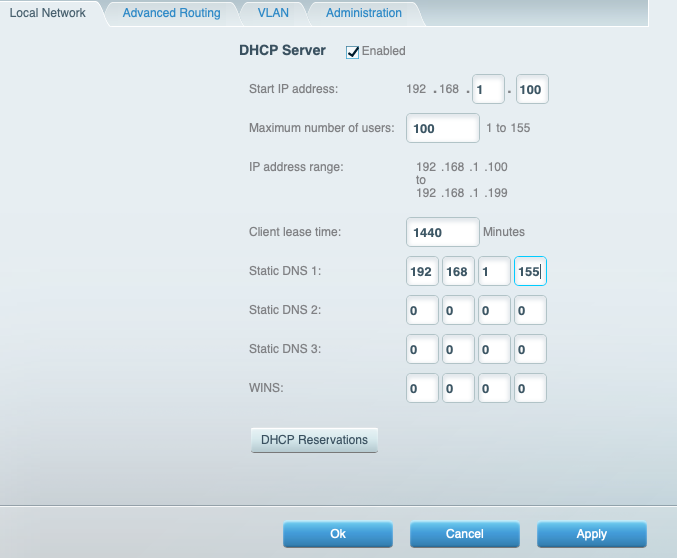
Task: Click the Client lease time field
Action: (x=443, y=232)
